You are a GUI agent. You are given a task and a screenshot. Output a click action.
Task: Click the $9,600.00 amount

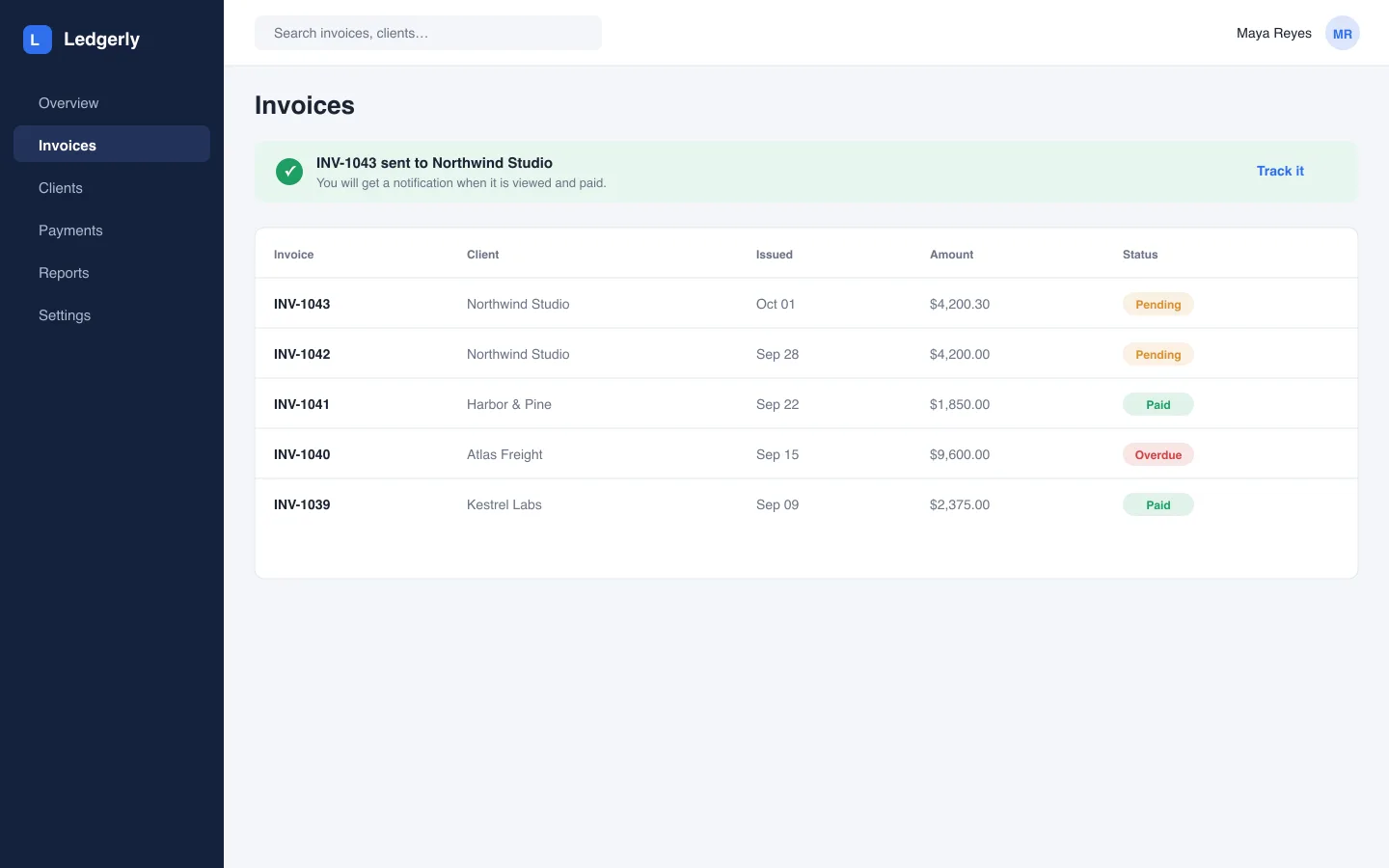tap(960, 454)
